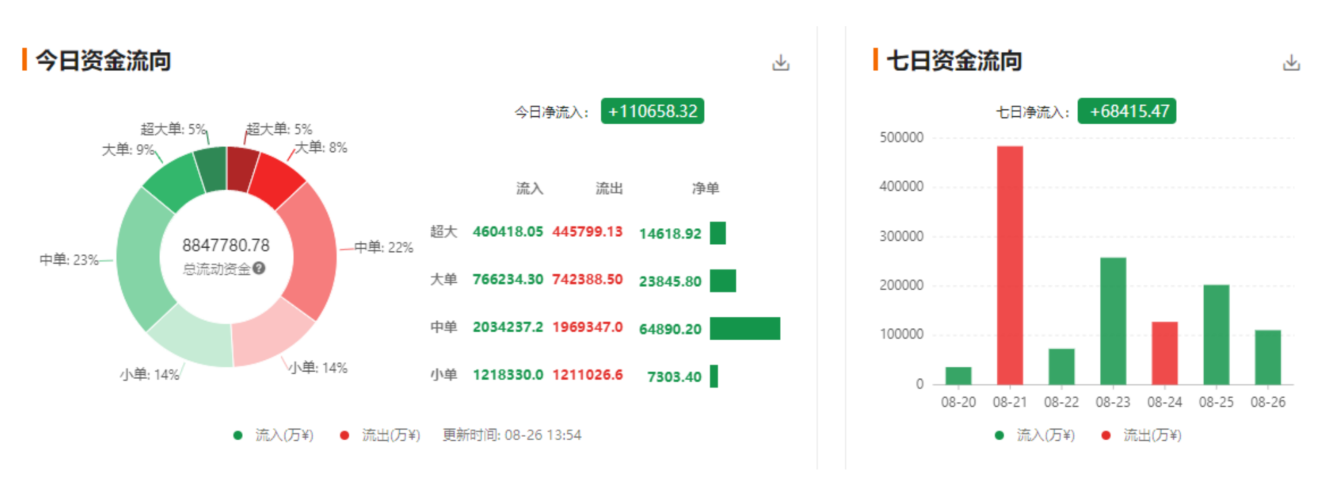Click net value 14618.92

[x=670, y=233]
